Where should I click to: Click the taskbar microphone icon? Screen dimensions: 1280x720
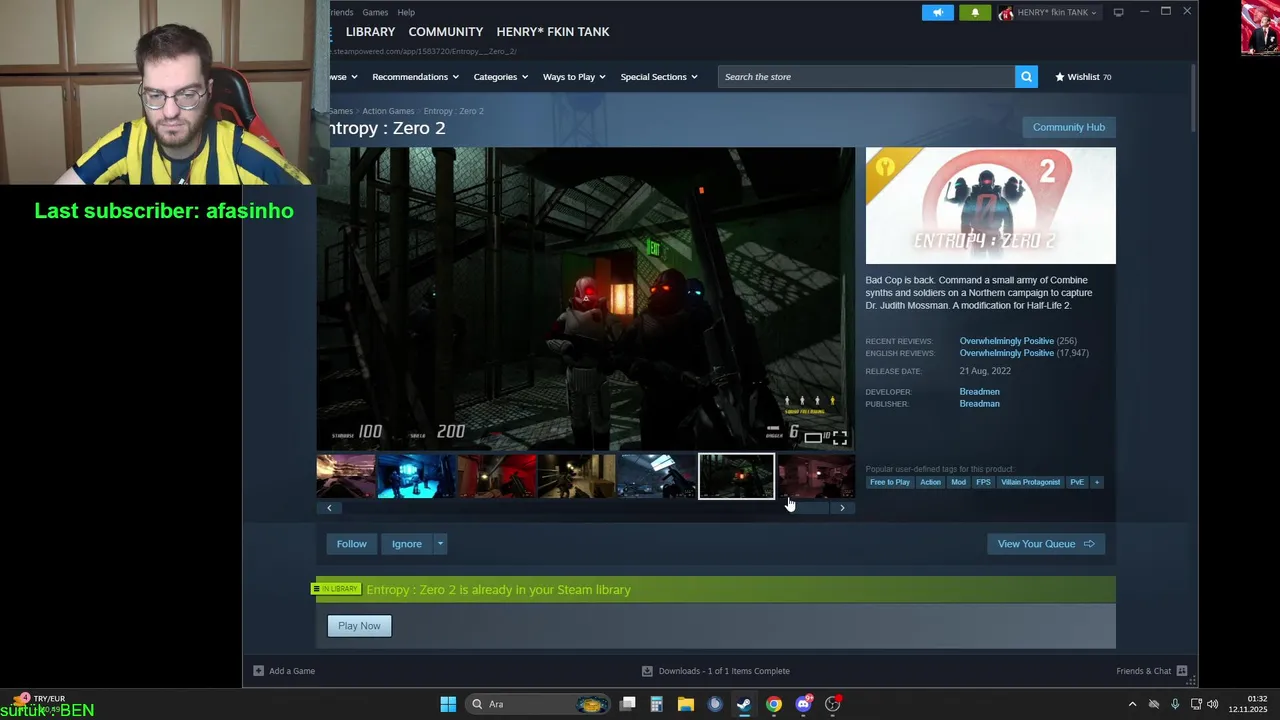1175,704
